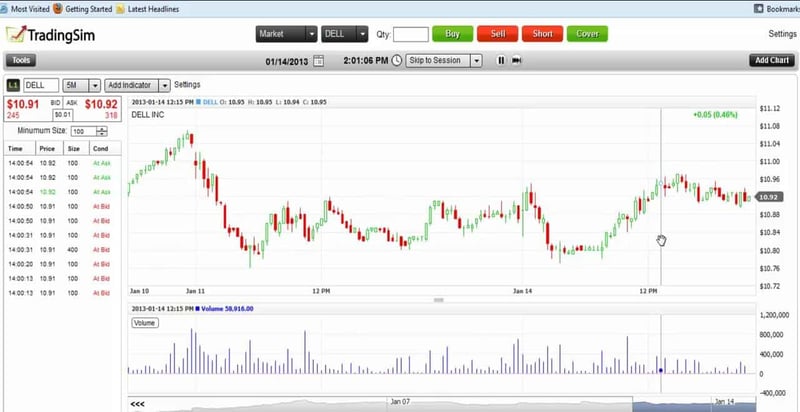Open the Tools menu
The width and height of the screenshot is (800, 412).
[x=21, y=60]
